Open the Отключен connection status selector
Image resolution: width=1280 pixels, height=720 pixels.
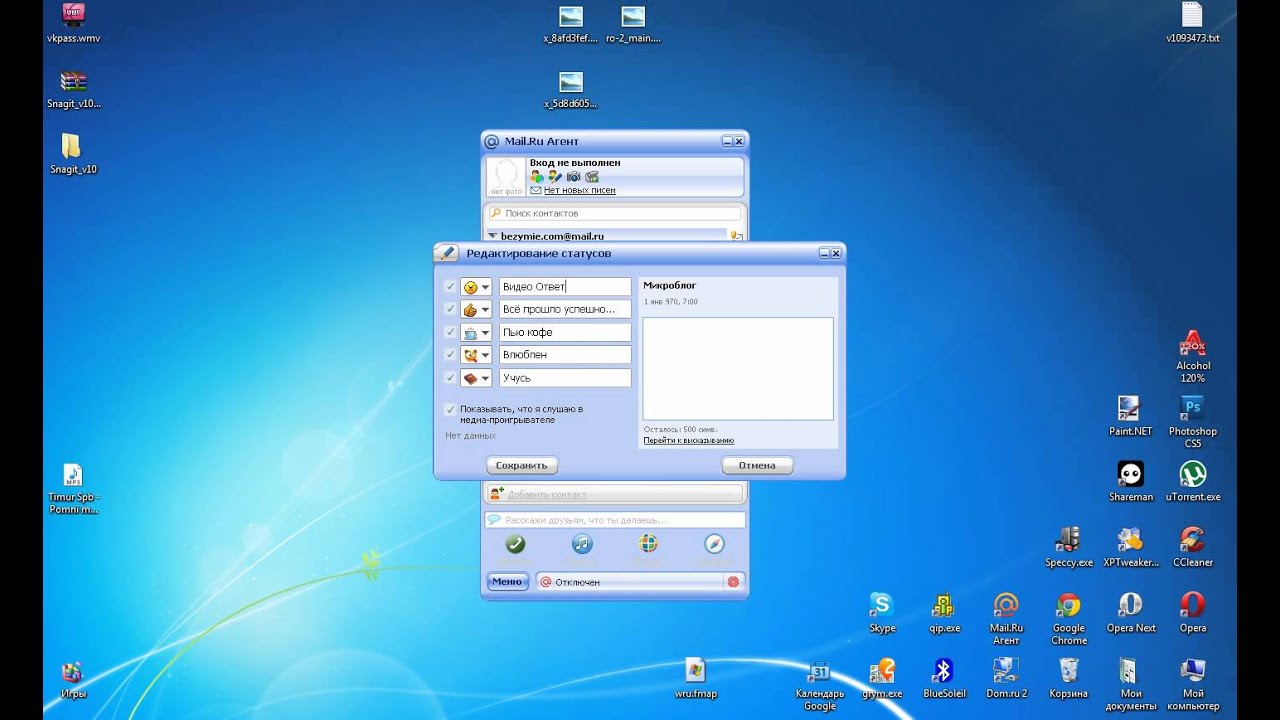tap(630, 582)
